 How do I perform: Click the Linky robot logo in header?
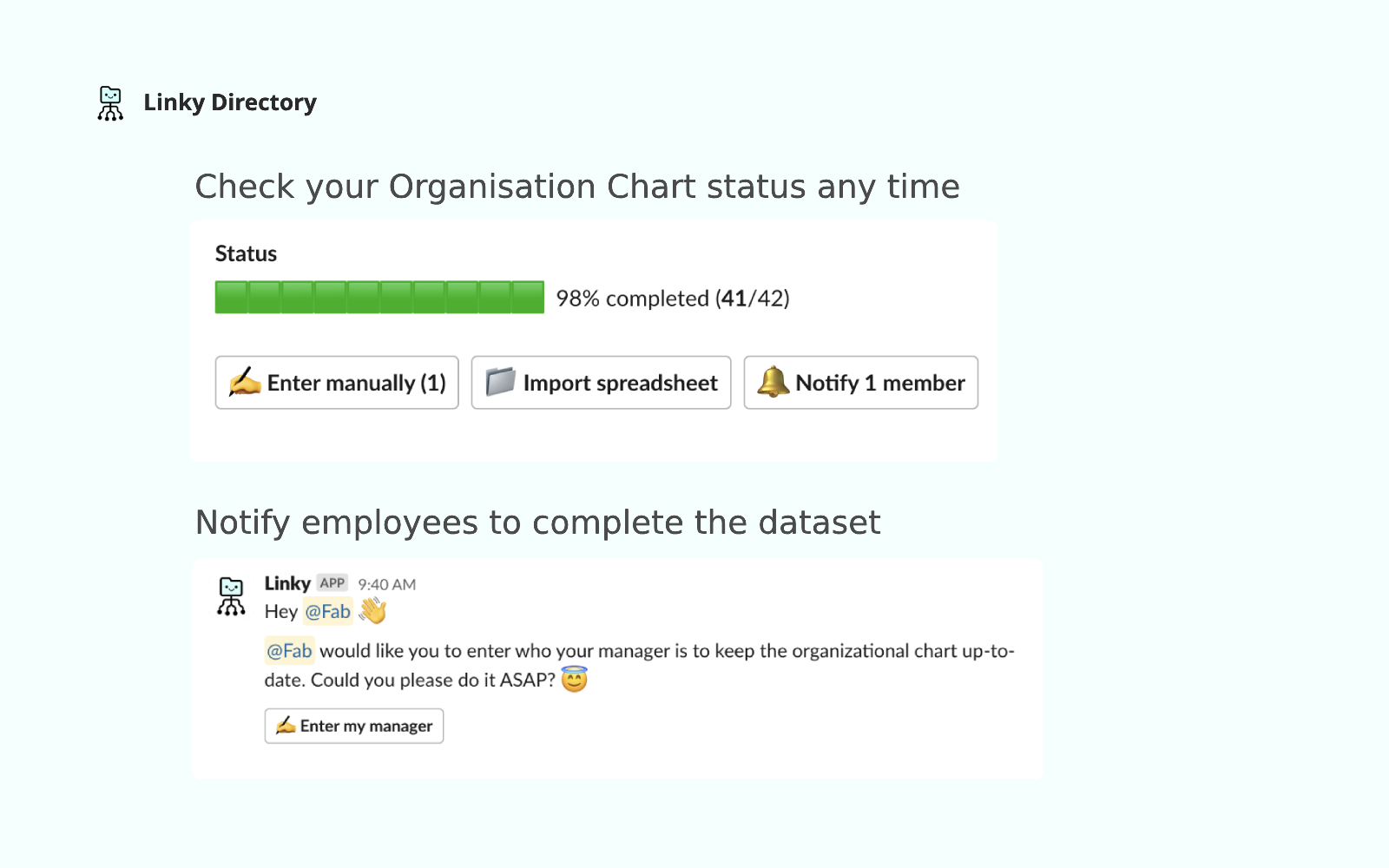point(110,103)
